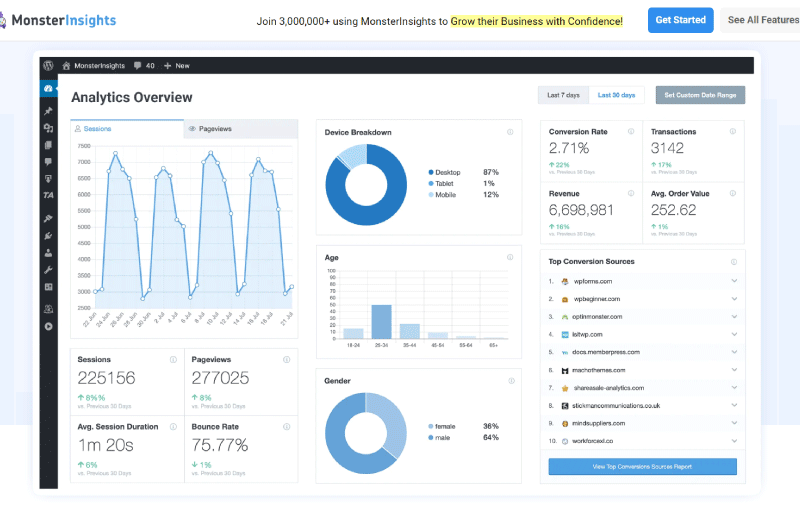Image resolution: width=800 pixels, height=530 pixels.
Task: Click the Sessions total 225156
Action: [106, 378]
